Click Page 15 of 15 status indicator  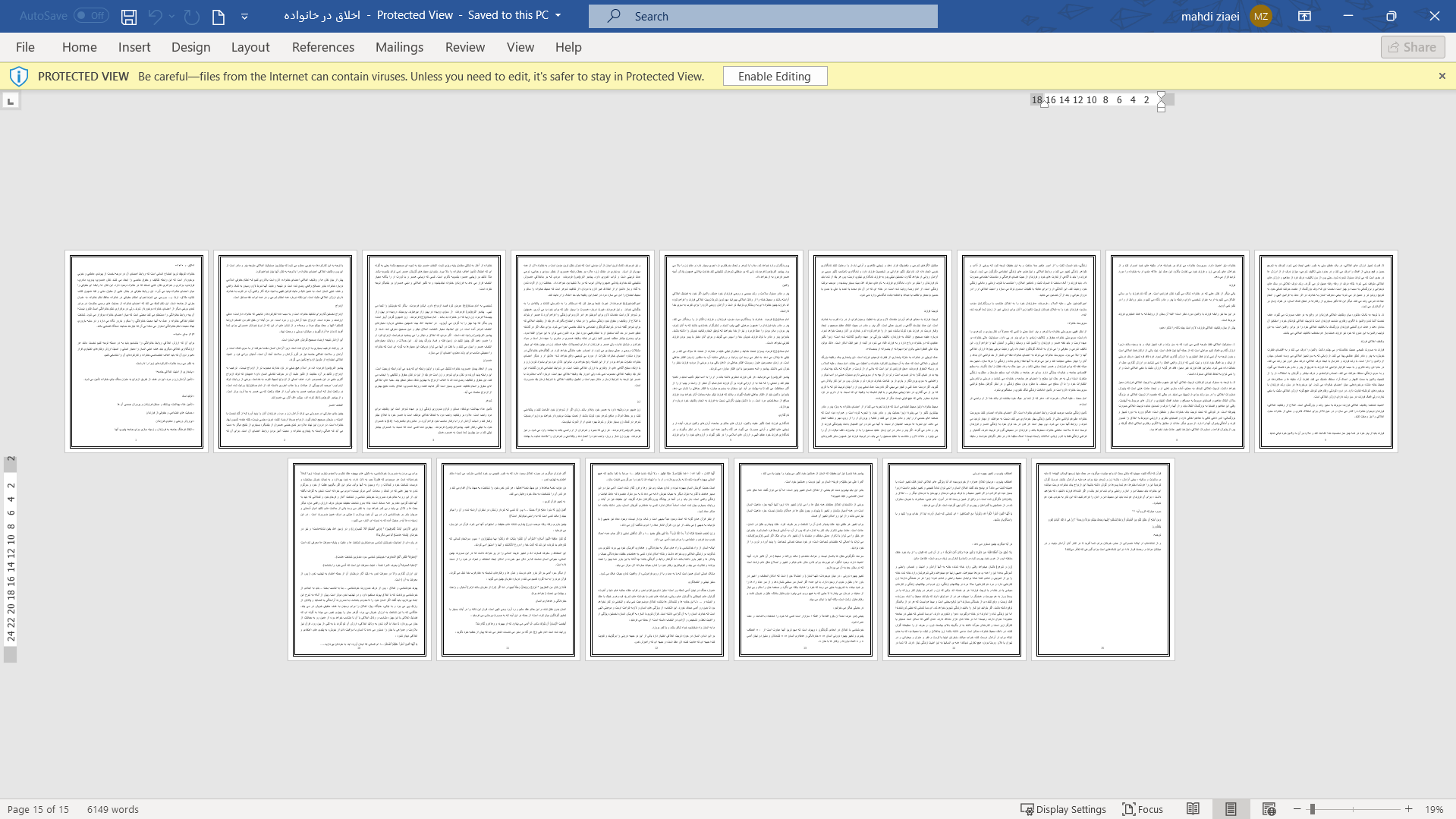pos(38,809)
